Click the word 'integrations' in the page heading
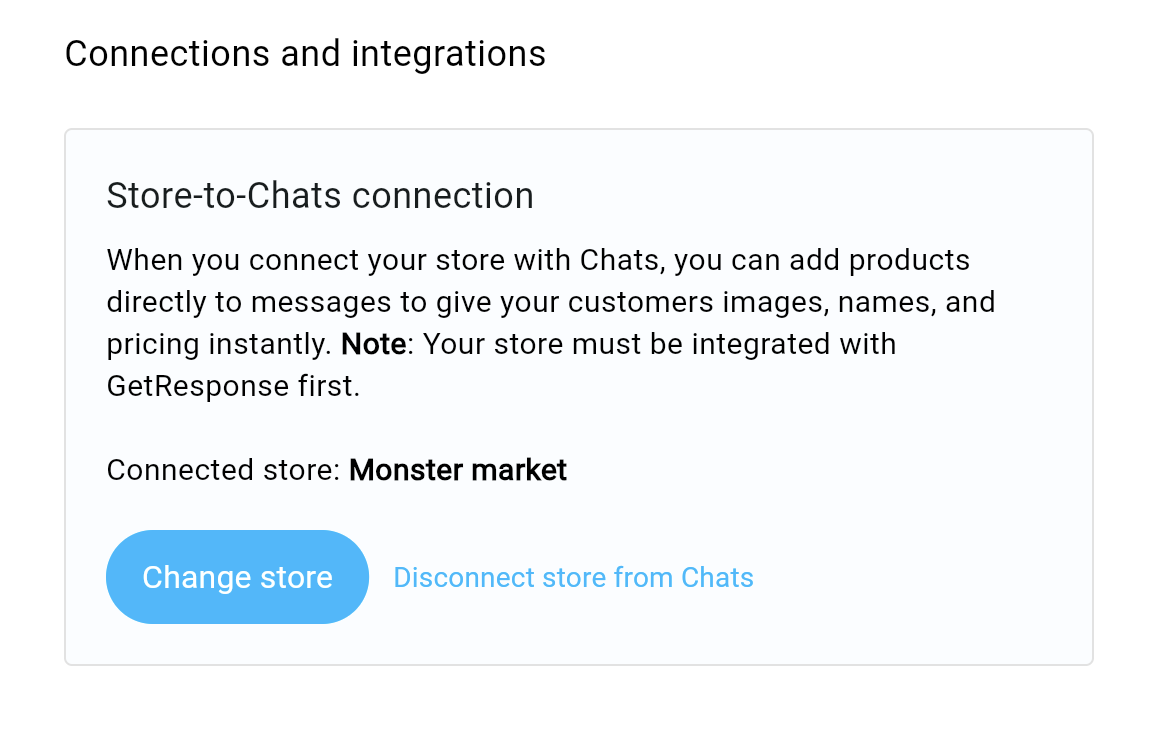Viewport: 1154px width, 730px height. point(448,53)
